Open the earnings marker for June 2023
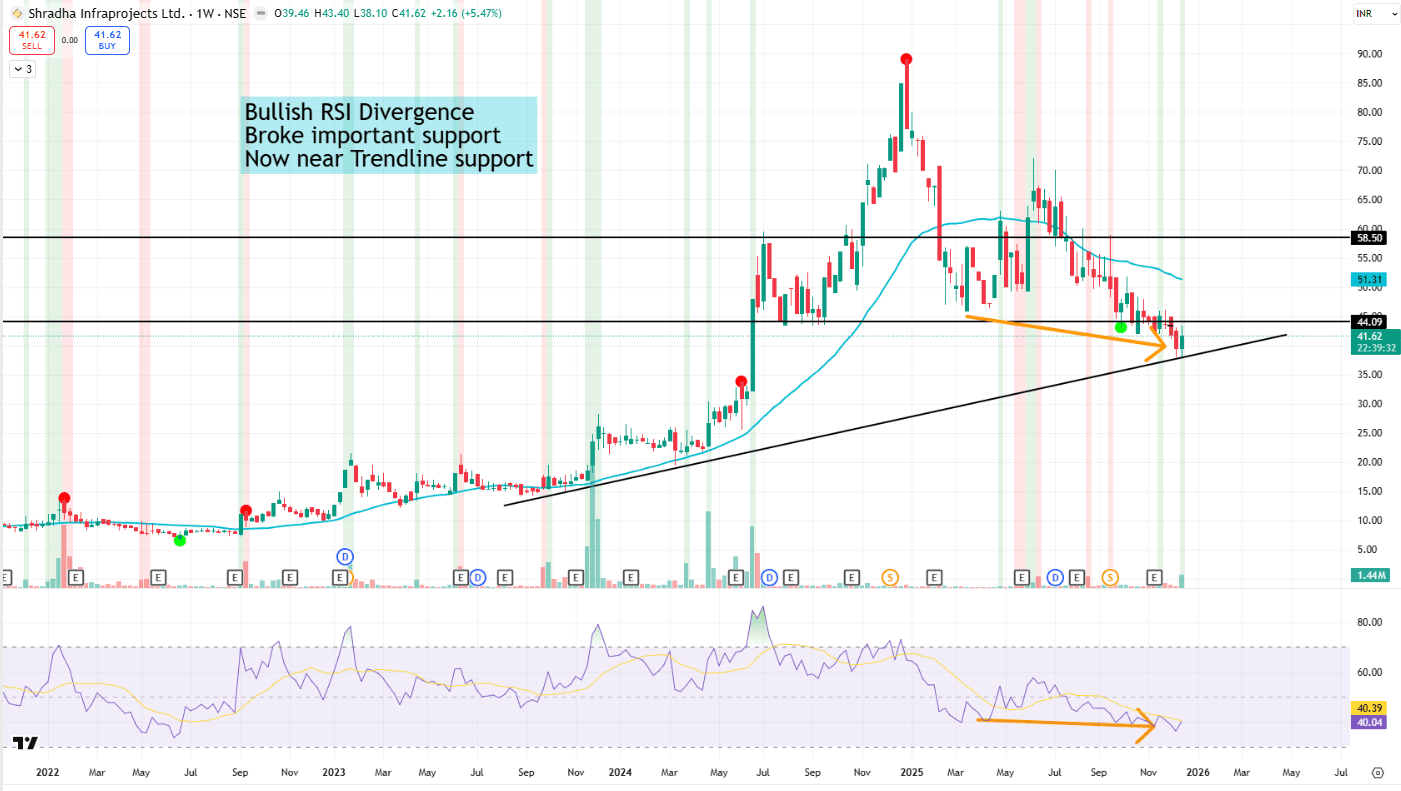Image resolution: width=1401 pixels, height=791 pixels. [x=461, y=577]
